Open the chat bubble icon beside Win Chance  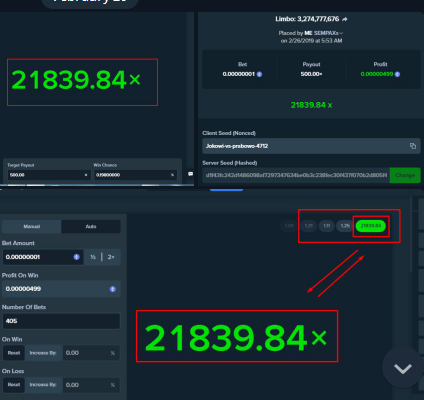pyautogui.click(x=190, y=174)
